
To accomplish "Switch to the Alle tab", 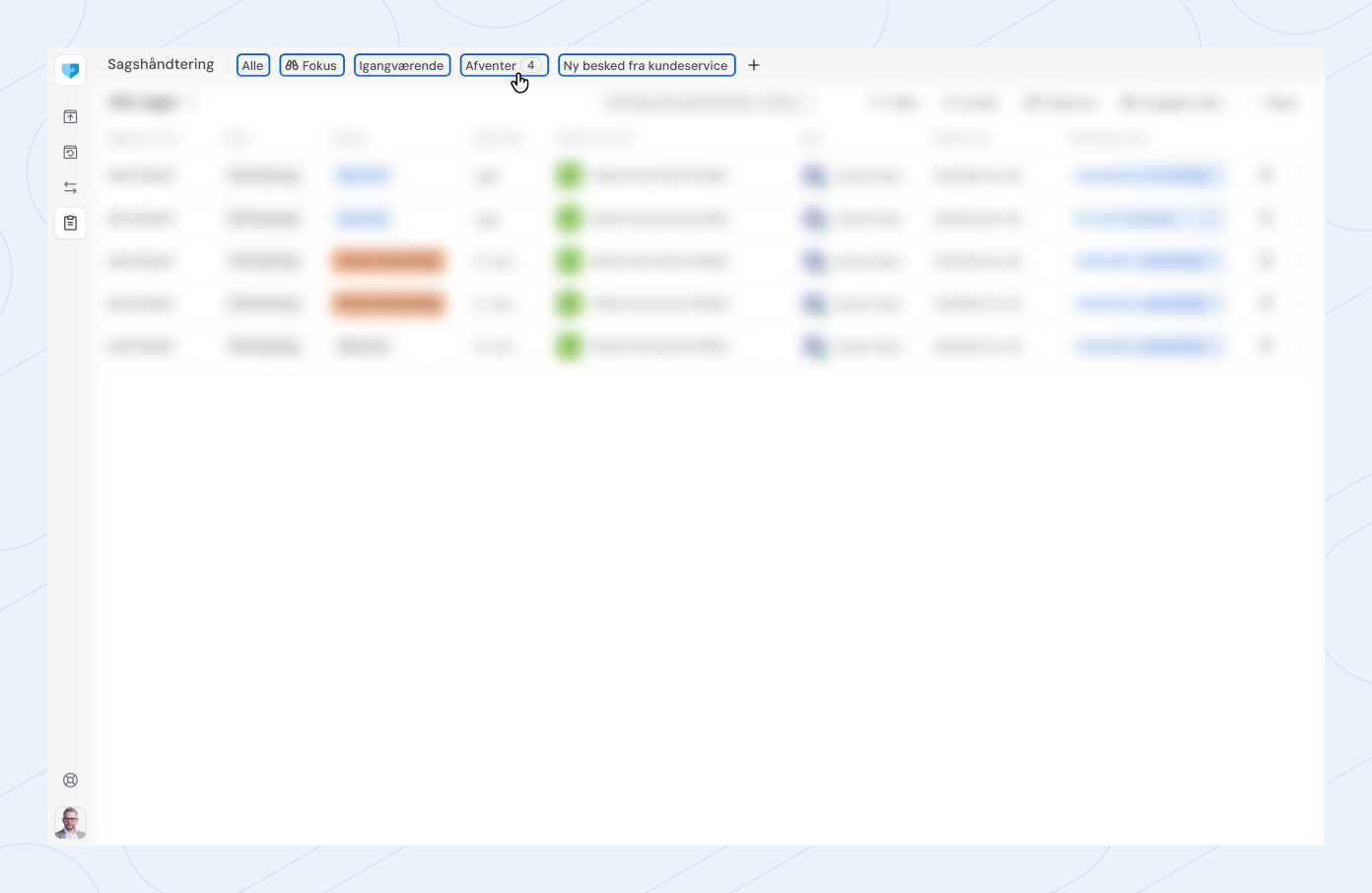I will tap(253, 65).
